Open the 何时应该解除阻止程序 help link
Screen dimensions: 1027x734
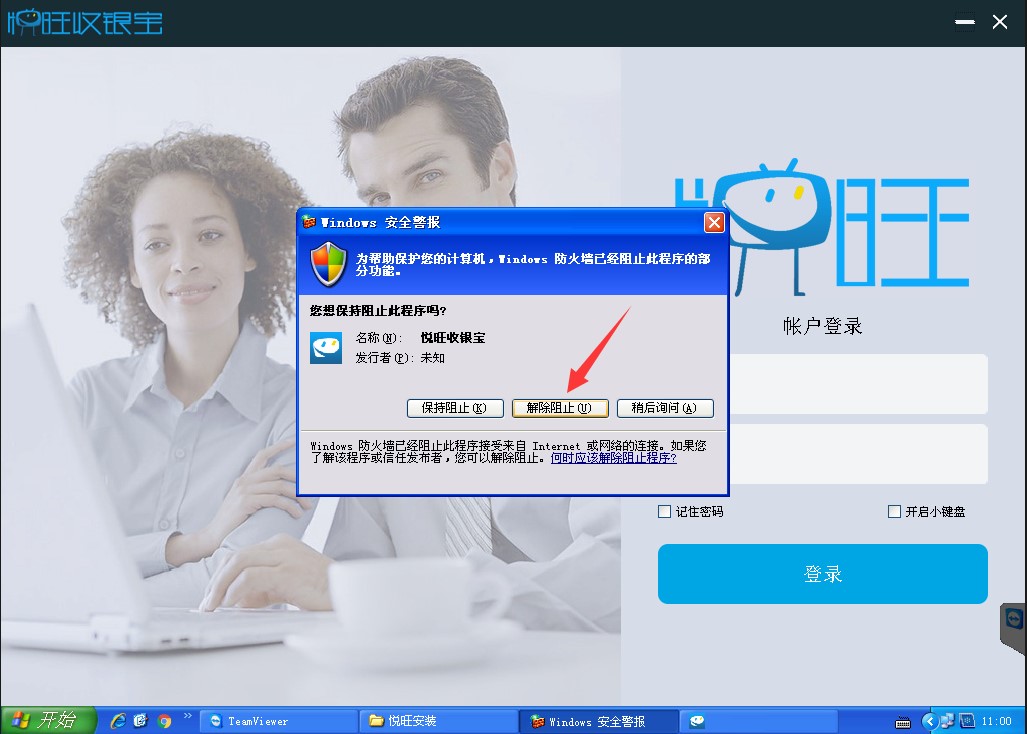pyautogui.click(x=613, y=458)
